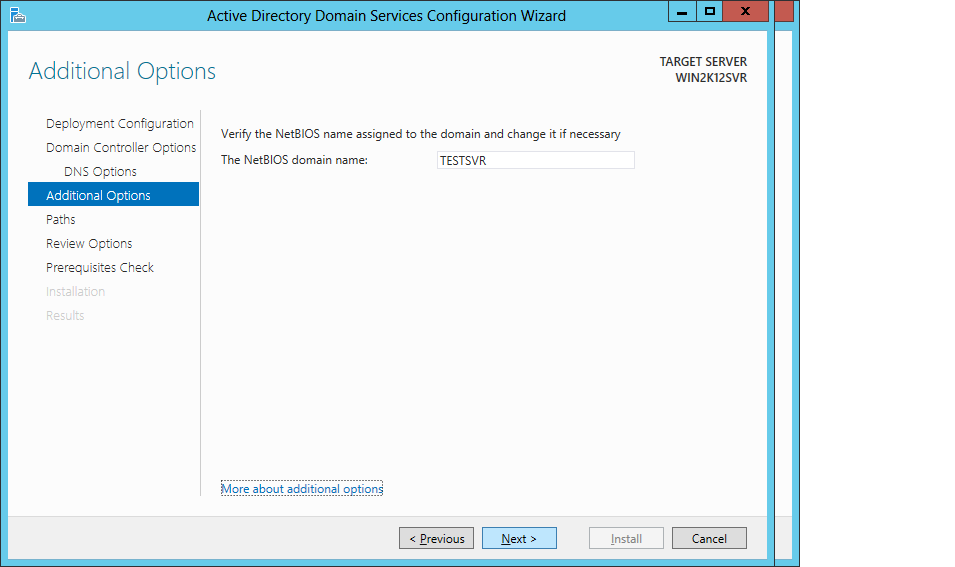
Task: Click the greyed Installation step
Action: (75, 292)
